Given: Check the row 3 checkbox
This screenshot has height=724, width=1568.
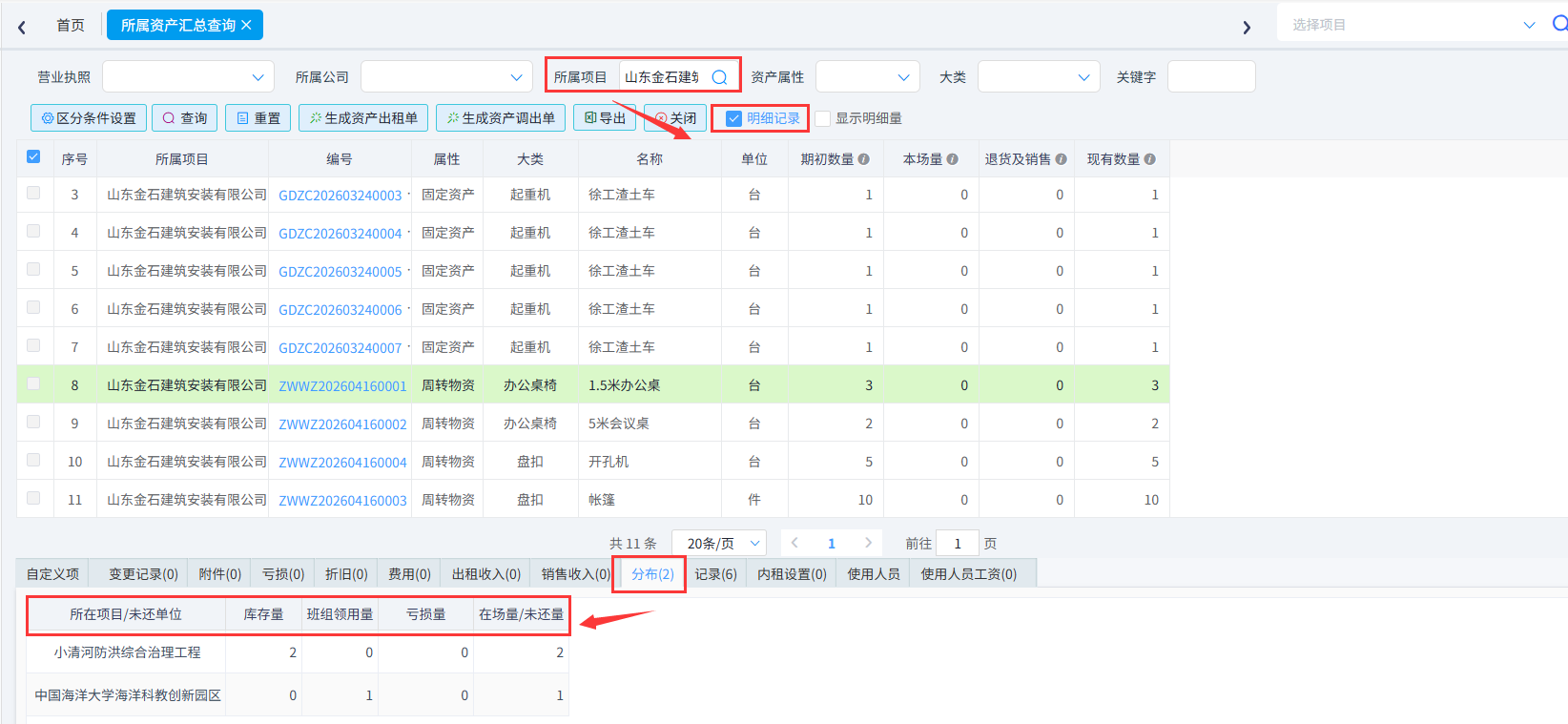Looking at the screenshot, I should (x=33, y=193).
